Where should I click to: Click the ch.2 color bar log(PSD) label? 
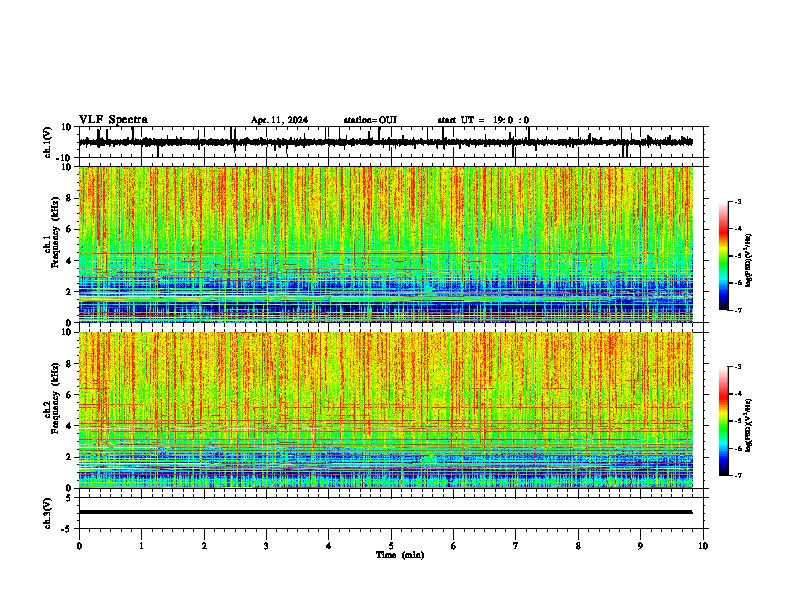click(x=749, y=425)
